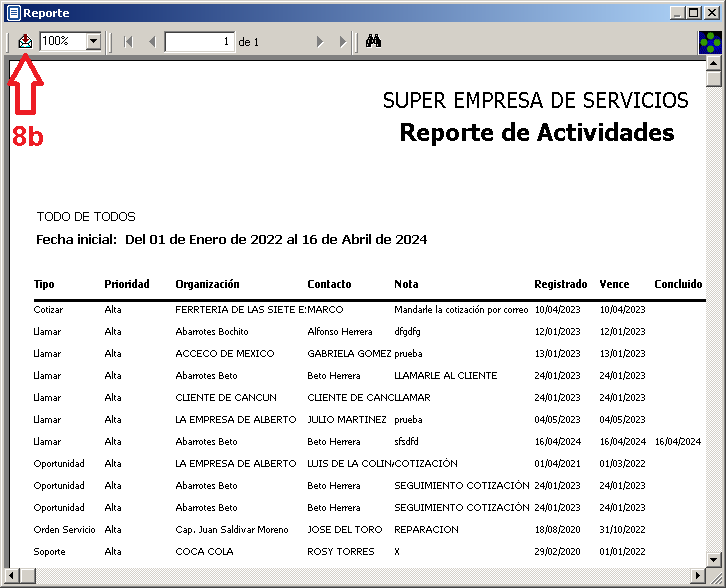The width and height of the screenshot is (726, 588).
Task: Click horizontal scrollbar left arrow
Action: tap(12, 576)
